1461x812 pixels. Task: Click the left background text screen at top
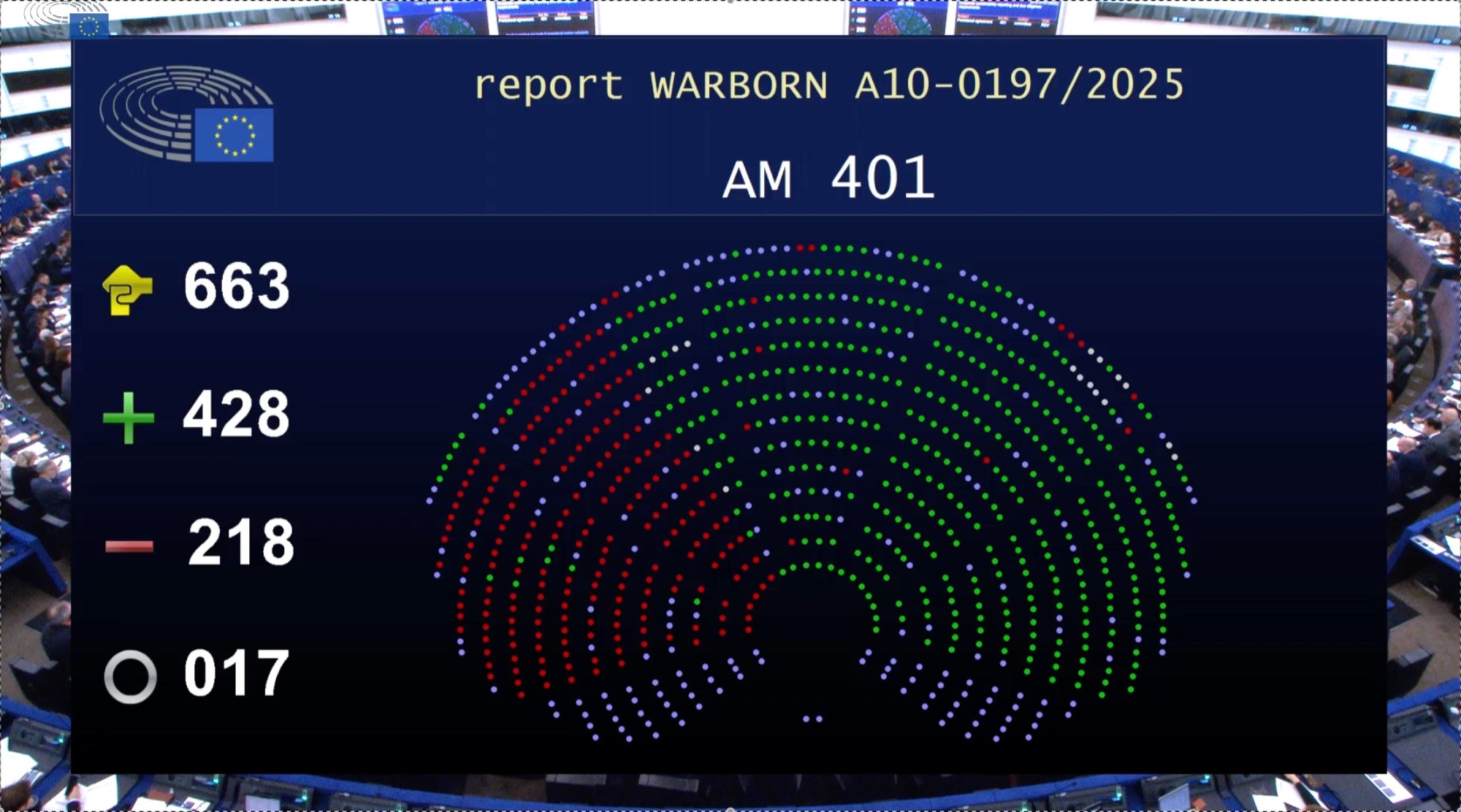pos(546,18)
